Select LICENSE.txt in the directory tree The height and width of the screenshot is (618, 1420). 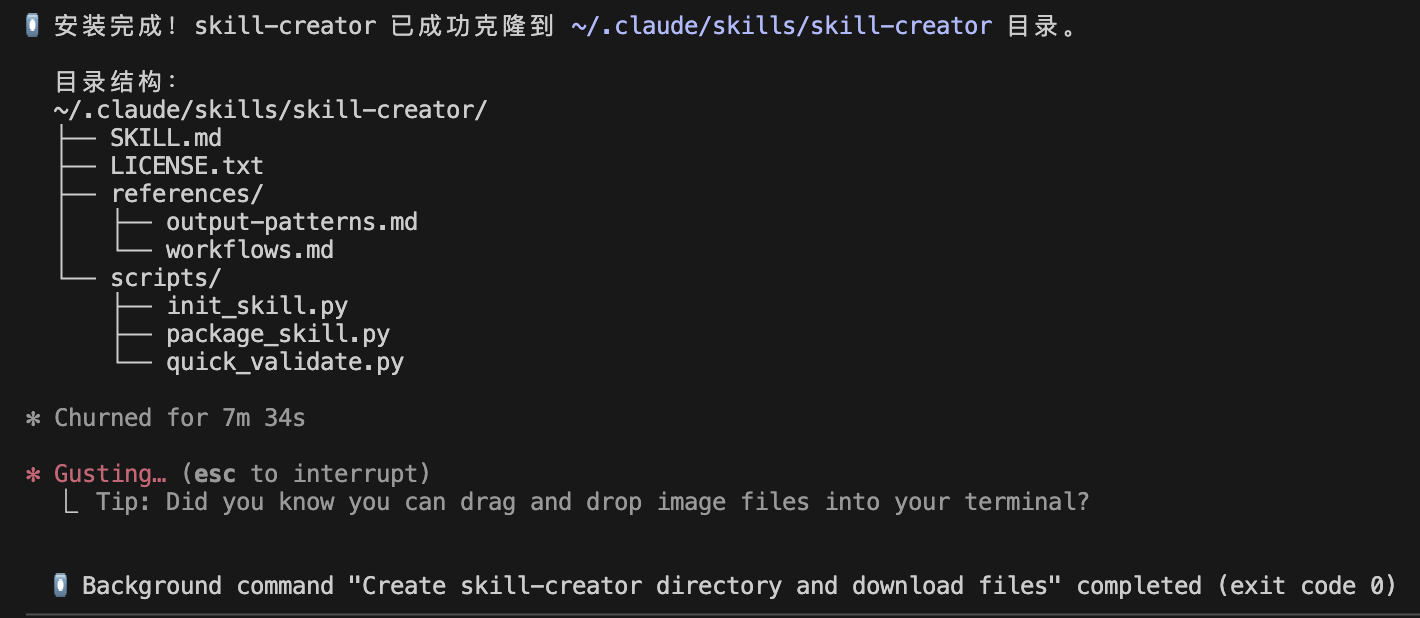[187, 166]
